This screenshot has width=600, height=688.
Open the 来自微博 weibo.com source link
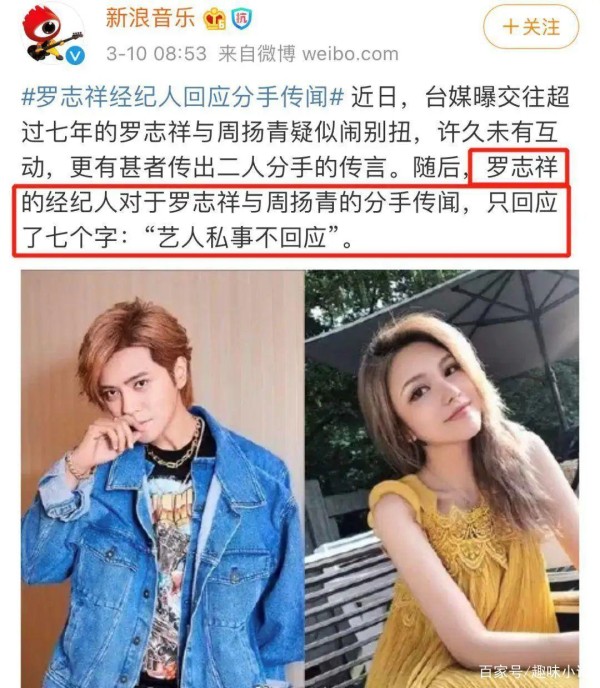[308, 54]
